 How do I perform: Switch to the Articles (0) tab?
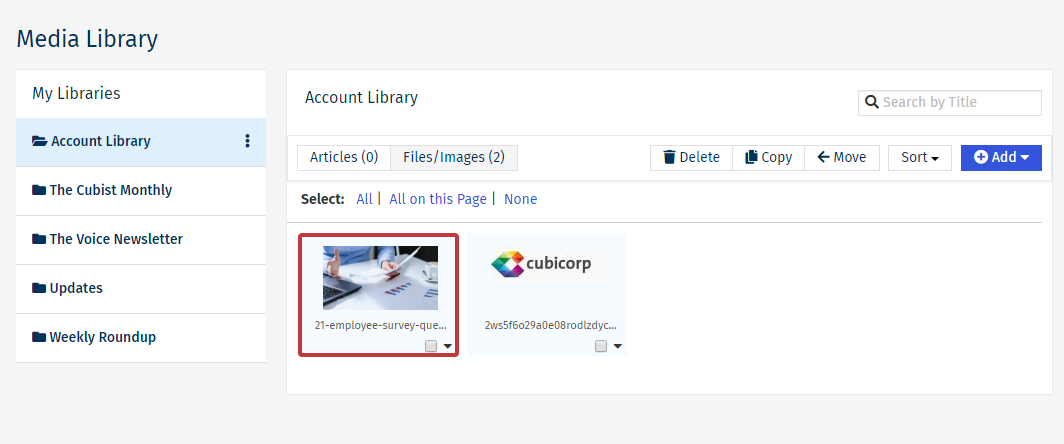[344, 158]
